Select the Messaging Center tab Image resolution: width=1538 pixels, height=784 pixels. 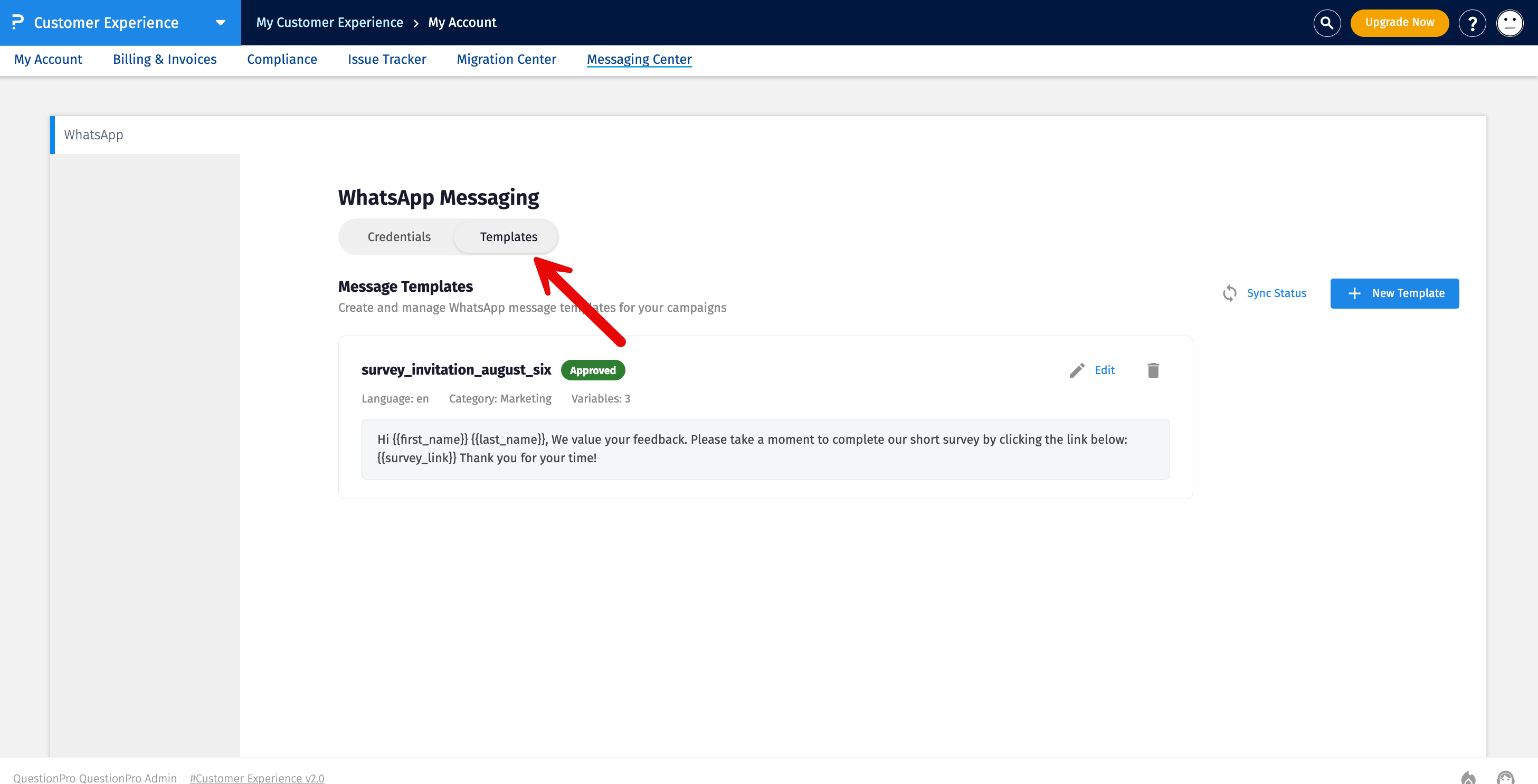pos(639,59)
